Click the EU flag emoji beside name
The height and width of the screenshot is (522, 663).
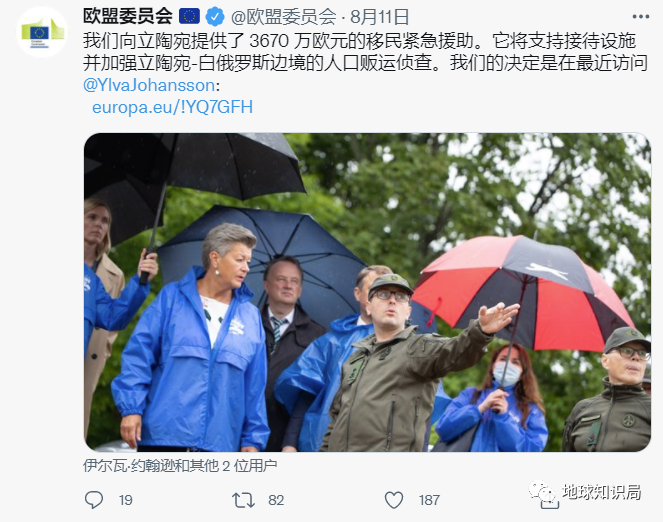tap(189, 16)
